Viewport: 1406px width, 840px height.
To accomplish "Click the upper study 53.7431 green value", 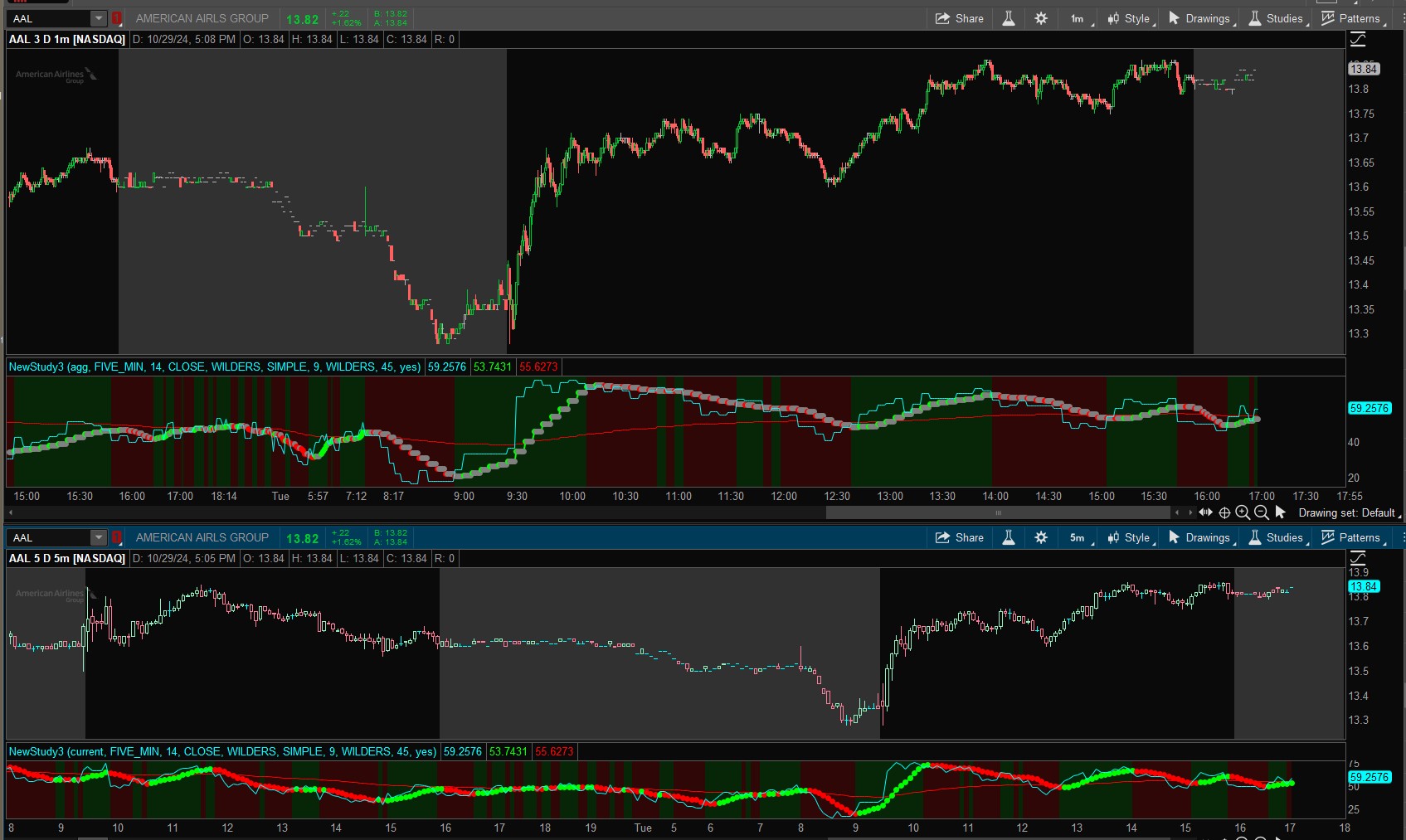I will tap(493, 367).
